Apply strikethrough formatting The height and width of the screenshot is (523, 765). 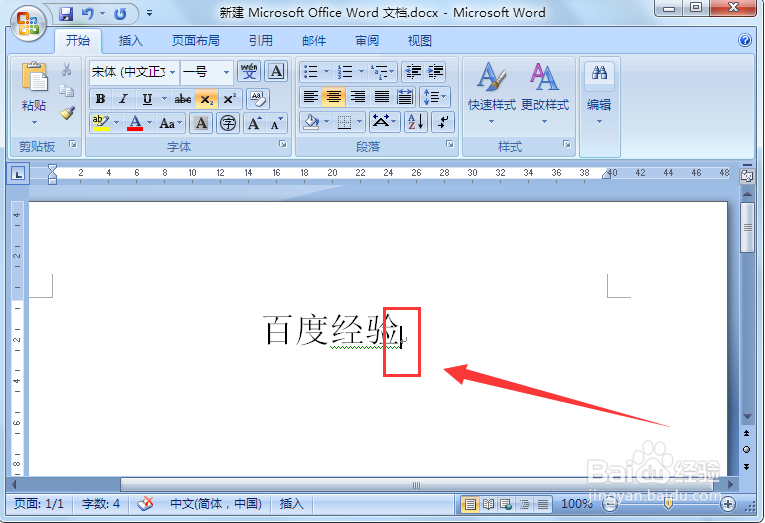point(183,99)
